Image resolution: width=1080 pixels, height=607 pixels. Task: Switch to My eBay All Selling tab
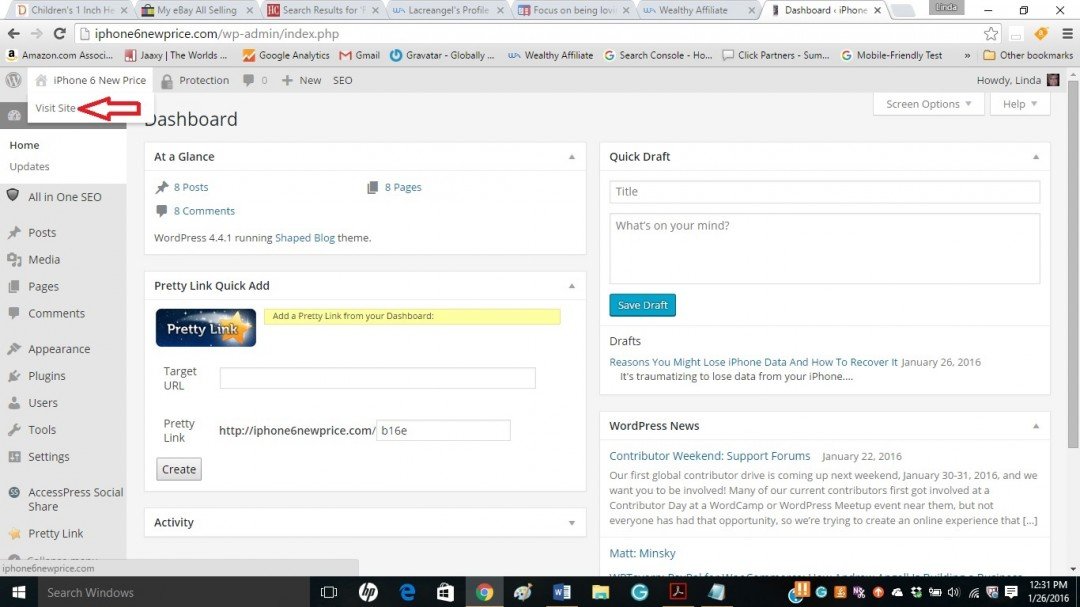(197, 10)
